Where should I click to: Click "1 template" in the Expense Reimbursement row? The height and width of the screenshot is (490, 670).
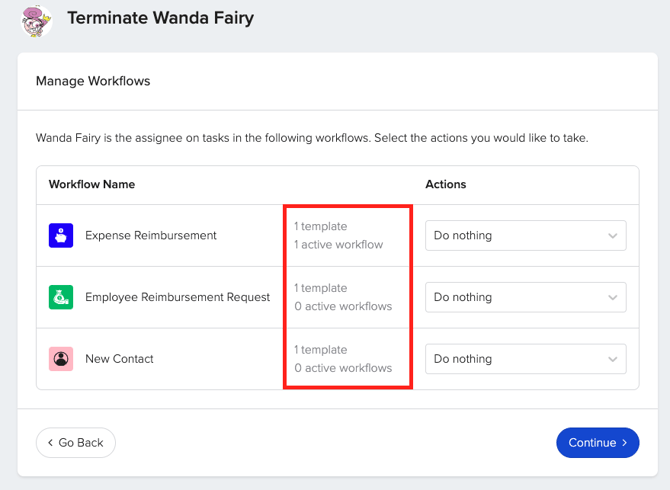tap(320, 226)
